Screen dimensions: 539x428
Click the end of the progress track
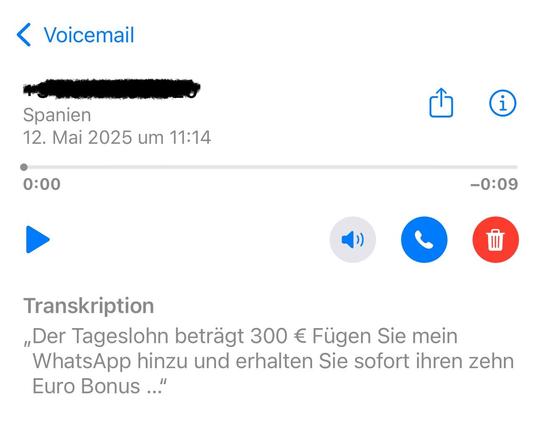516,167
